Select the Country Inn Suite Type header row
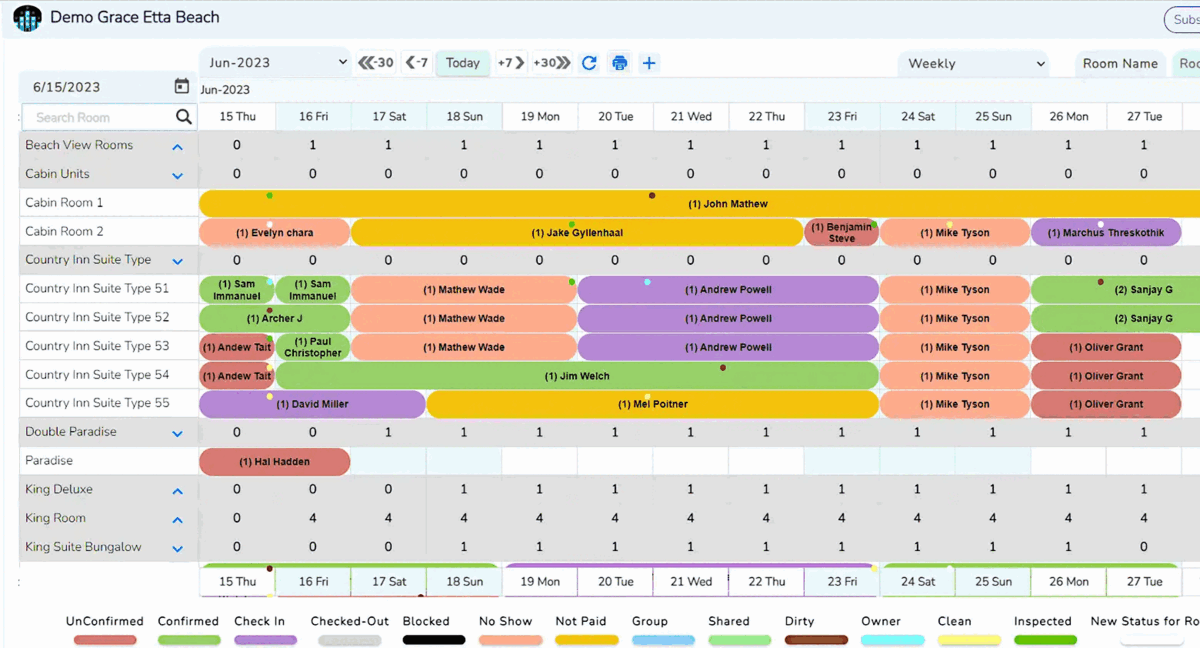The height and width of the screenshot is (648, 1200). pyautogui.click(x=100, y=259)
